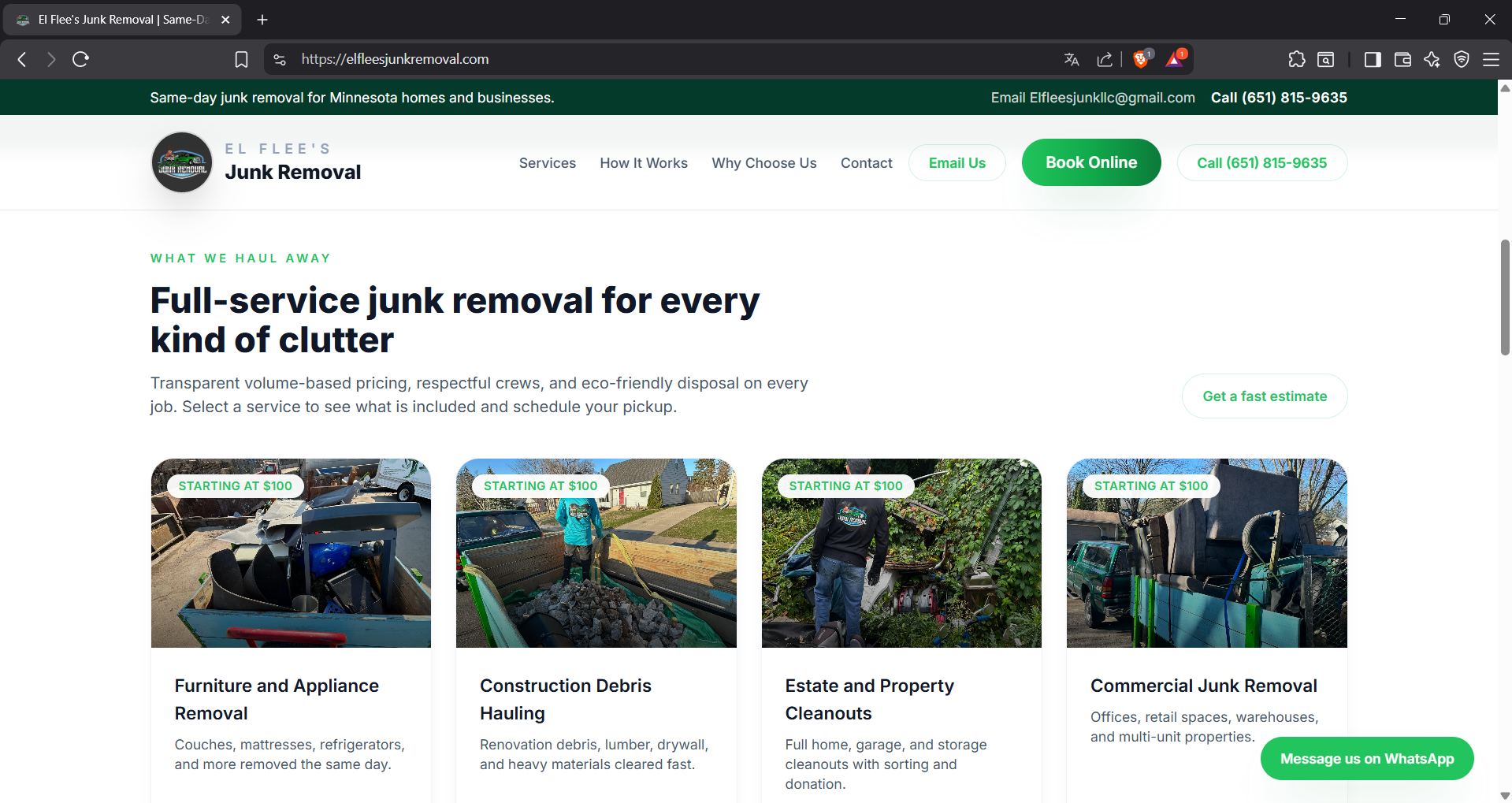Viewport: 1512px width, 803px height.
Task: Click the Brave Shields lion icon
Action: tap(1140, 59)
